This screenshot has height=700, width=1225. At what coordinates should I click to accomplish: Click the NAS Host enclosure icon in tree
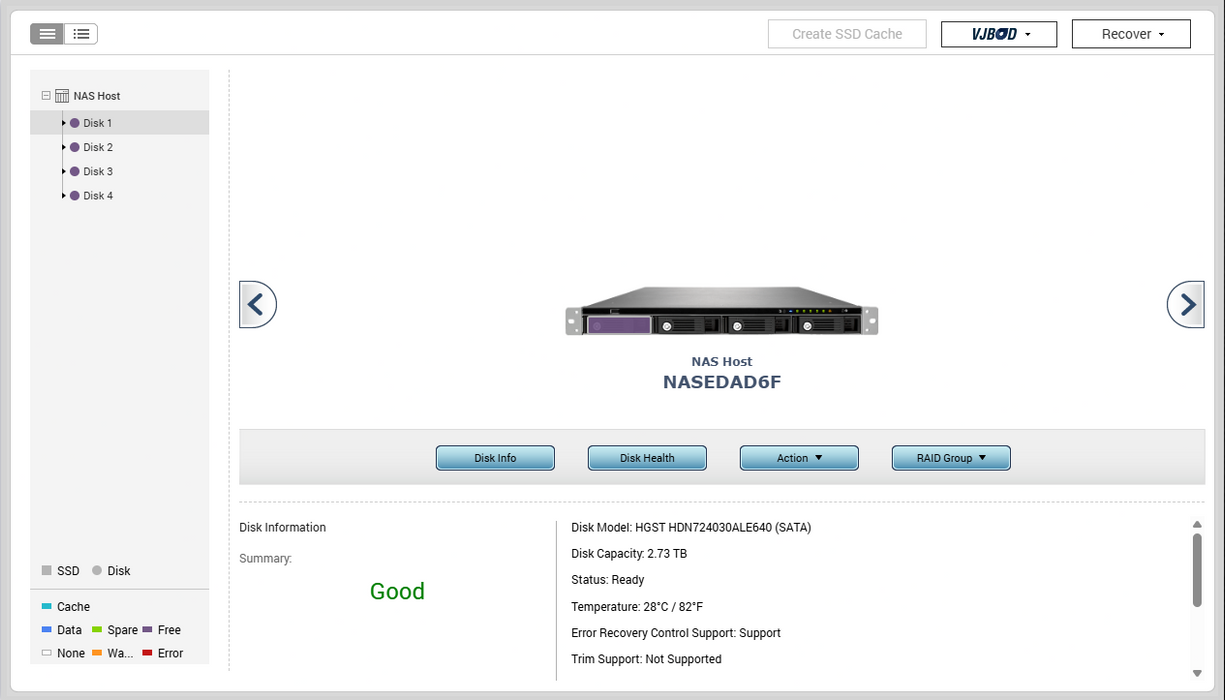pyautogui.click(x=62, y=96)
